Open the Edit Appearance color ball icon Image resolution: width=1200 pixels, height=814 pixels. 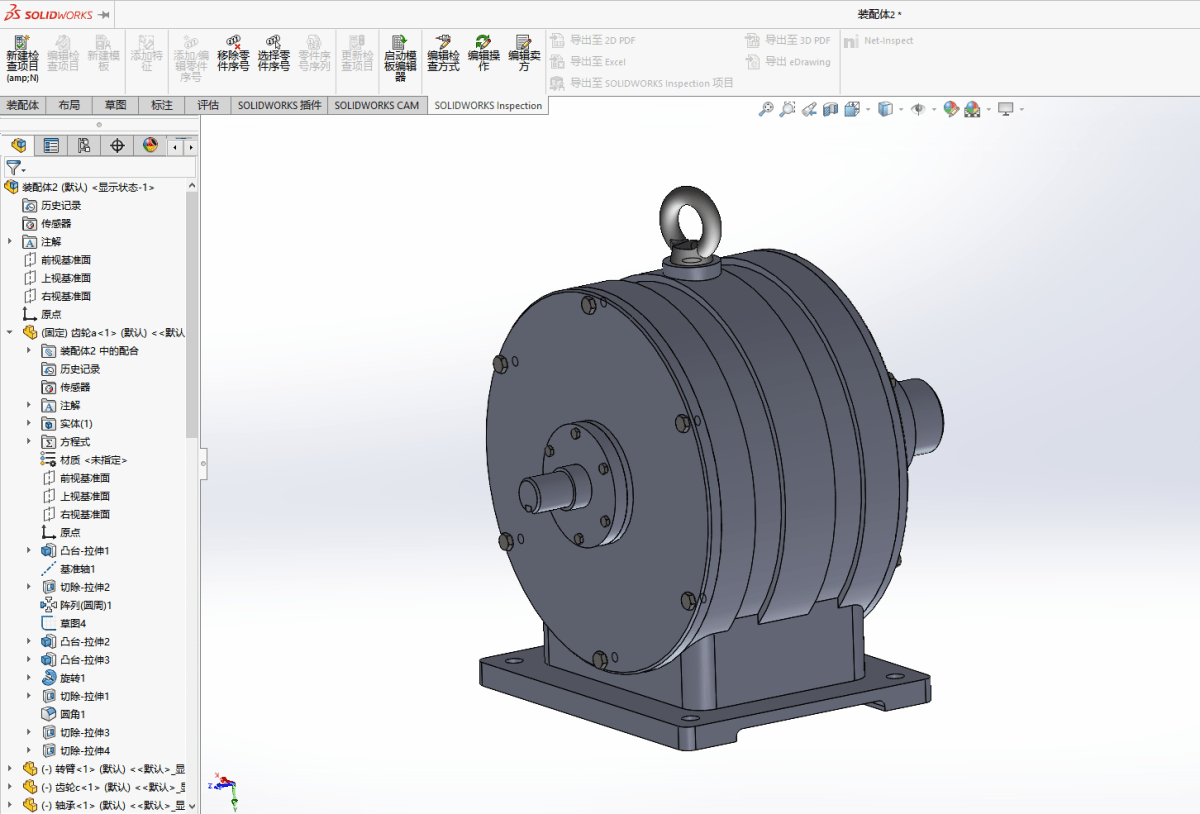point(951,109)
